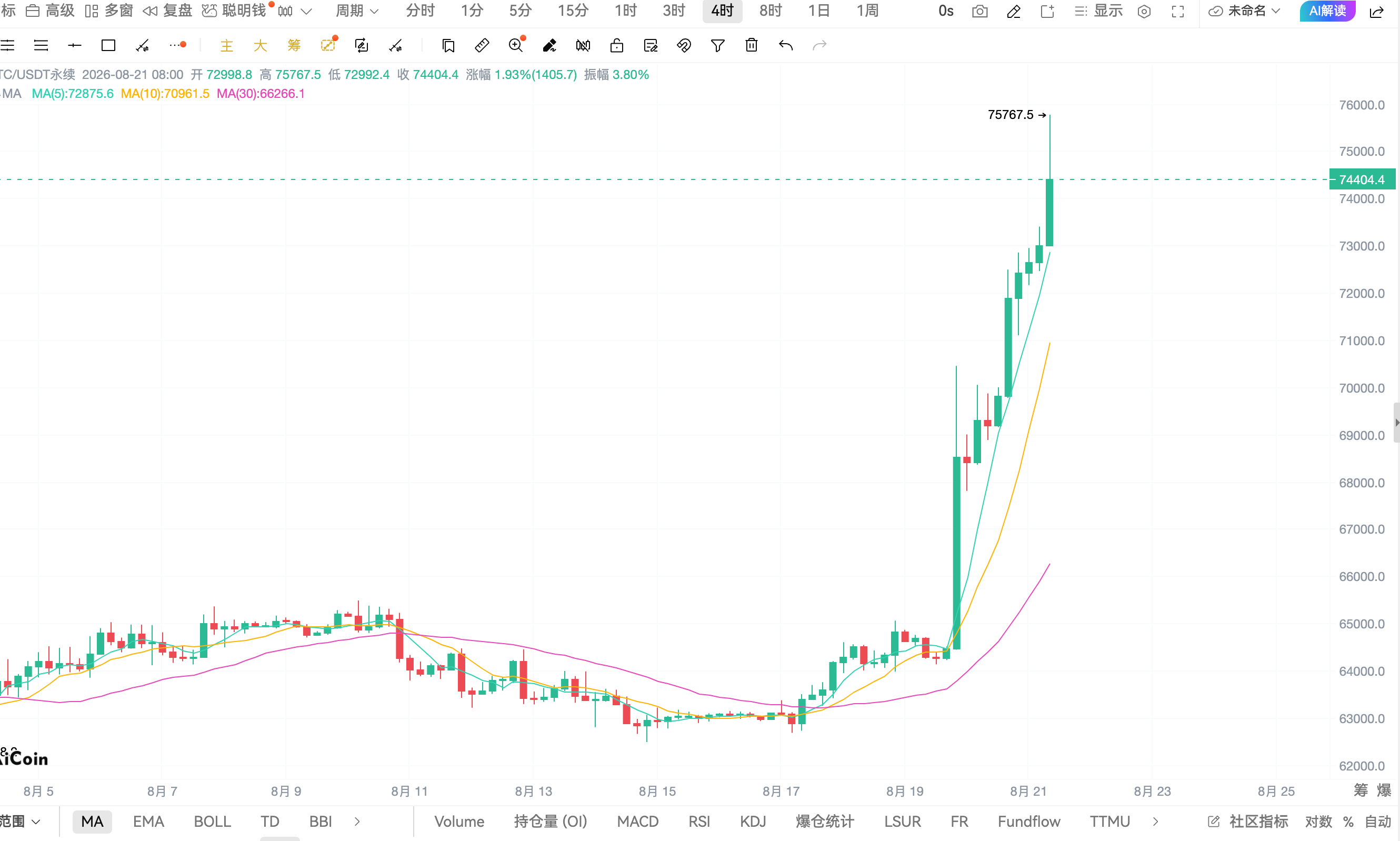The height and width of the screenshot is (841, 1400).
Task: Toggle the magnet snap tool
Action: (x=684, y=45)
